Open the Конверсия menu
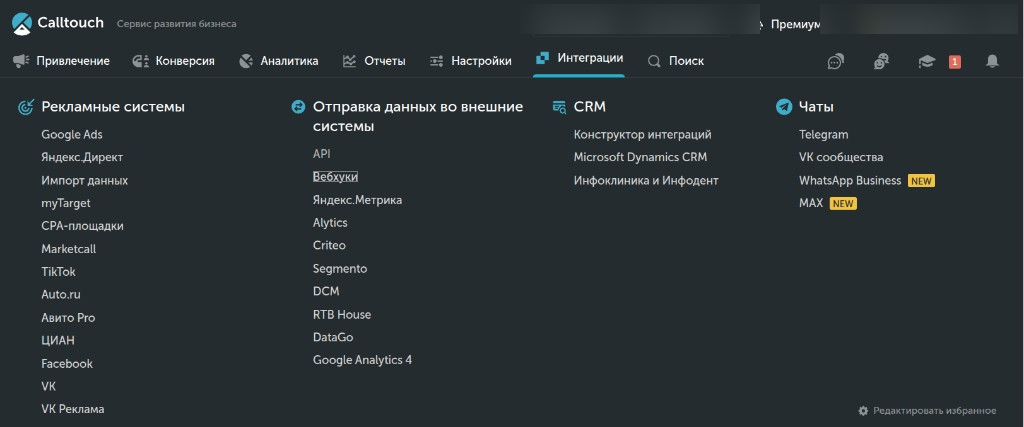Image resolution: width=1024 pixels, height=427 pixels. 185,61
